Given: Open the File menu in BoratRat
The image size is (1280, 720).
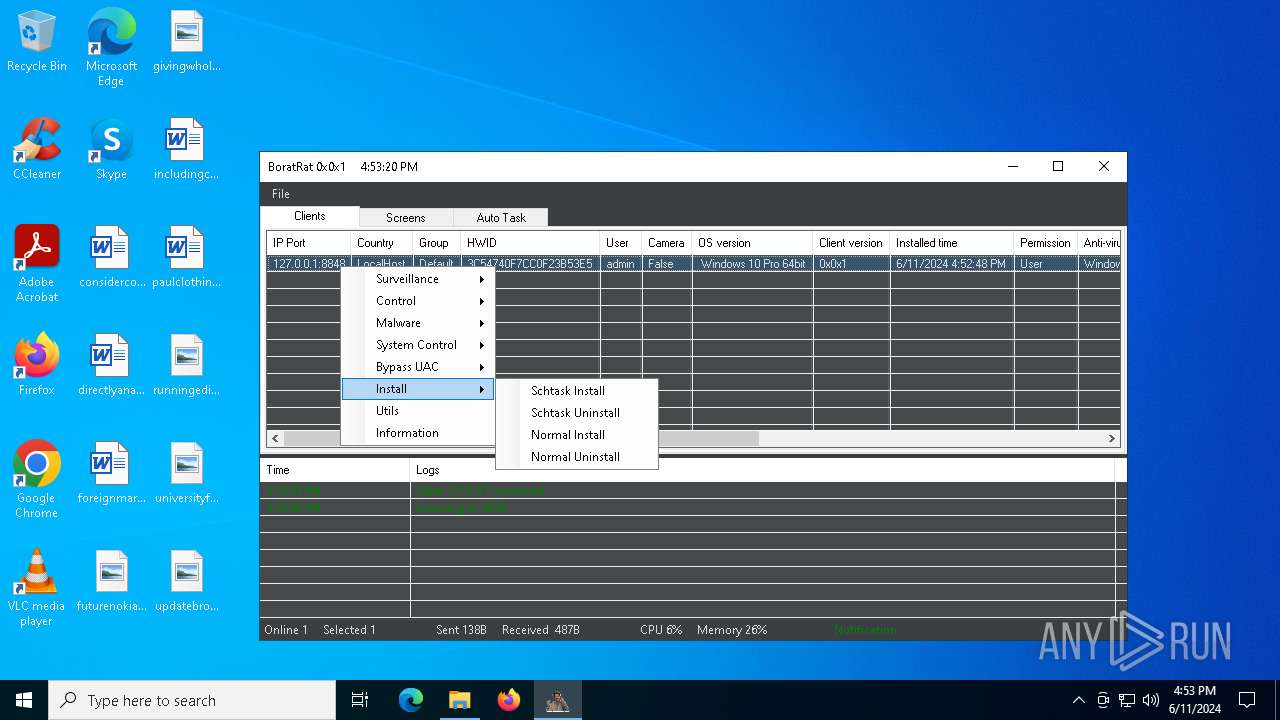Looking at the screenshot, I should click(281, 194).
